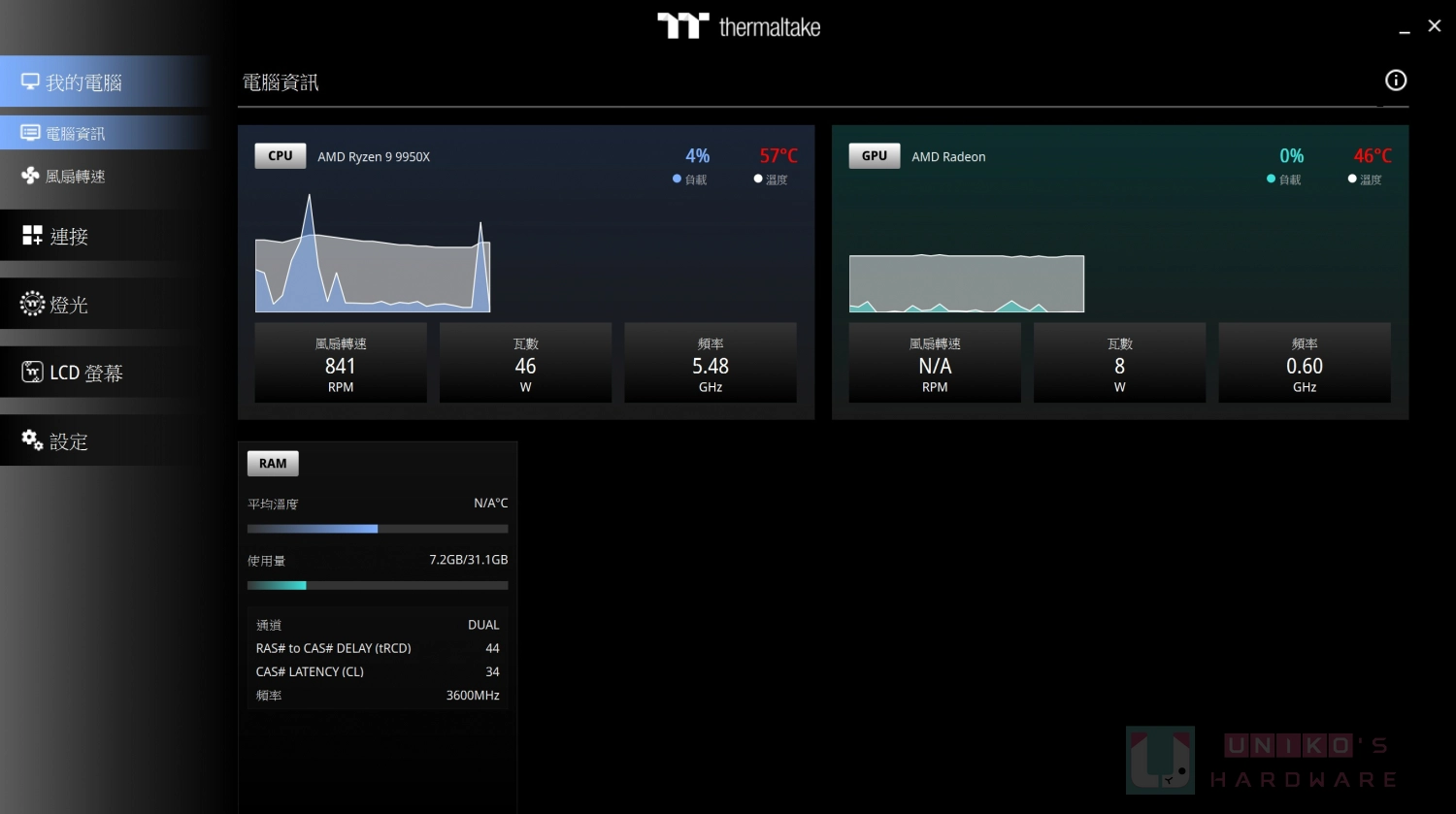The width and height of the screenshot is (1456, 814).
Task: Click the fan icon beside 風扇轉速
Action: pos(30,176)
